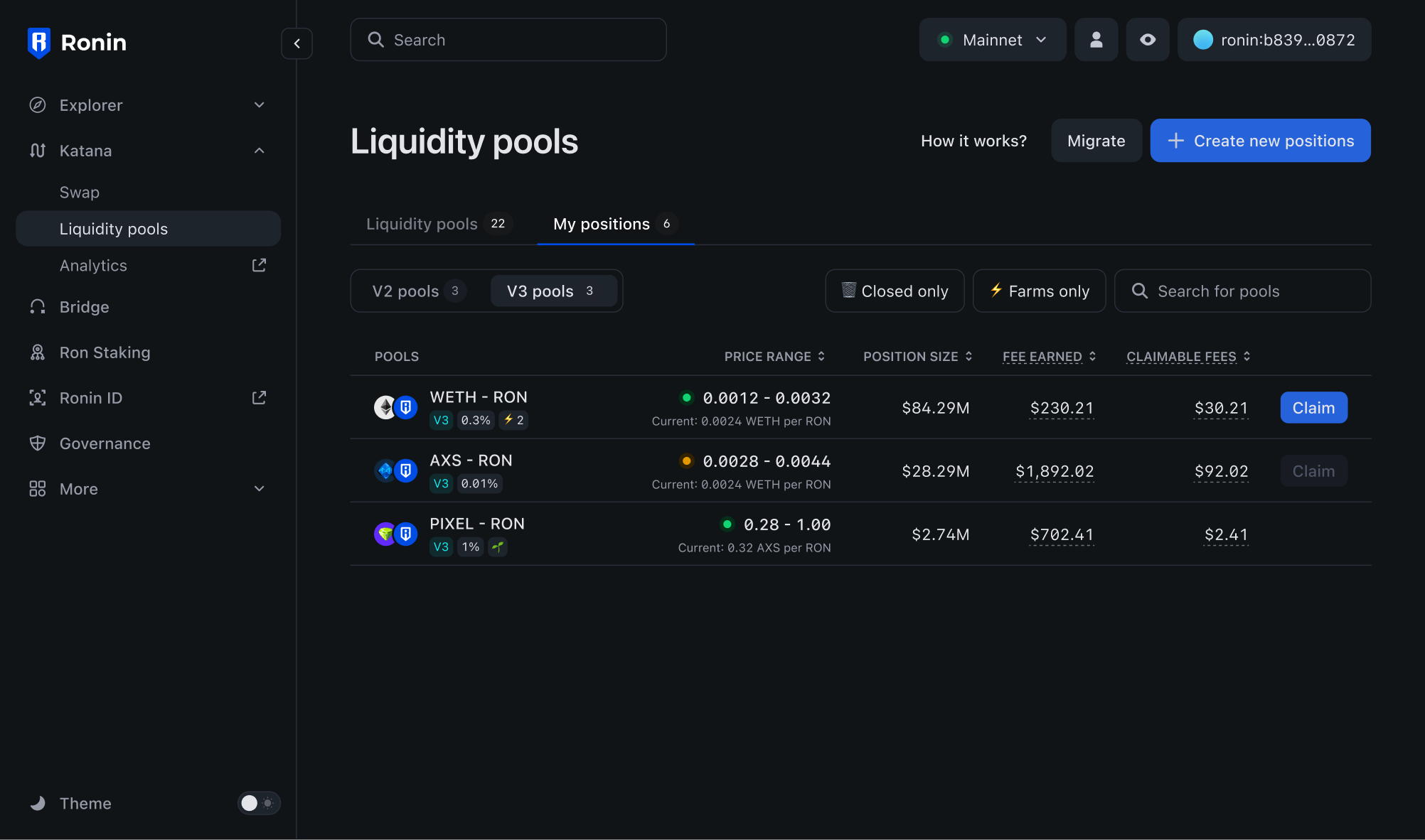Viewport: 1425px width, 840px height.
Task: Collapse the sidebar with arrow button
Action: tap(297, 43)
